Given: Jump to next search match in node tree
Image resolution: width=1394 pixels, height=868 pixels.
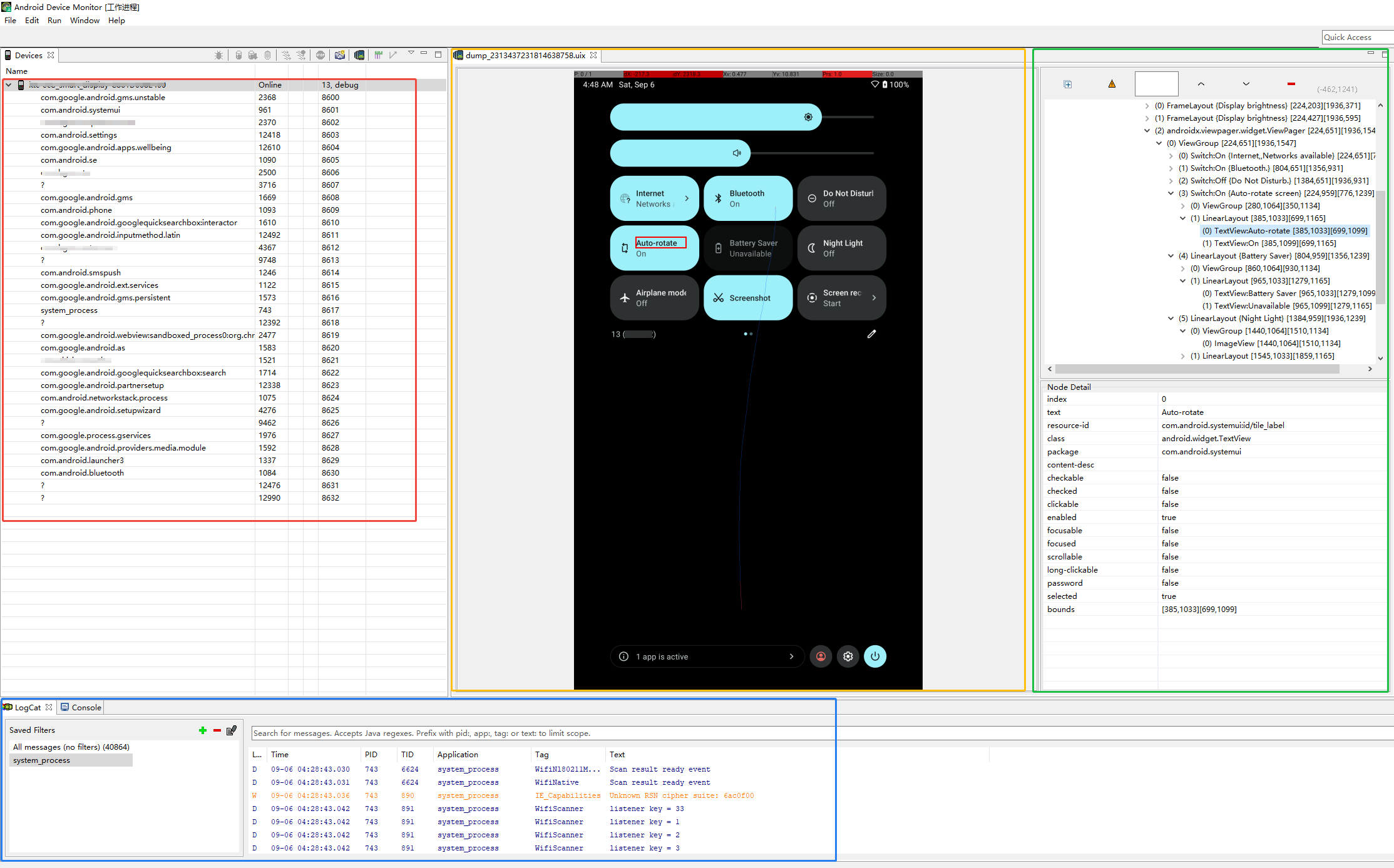Looking at the screenshot, I should (1246, 83).
